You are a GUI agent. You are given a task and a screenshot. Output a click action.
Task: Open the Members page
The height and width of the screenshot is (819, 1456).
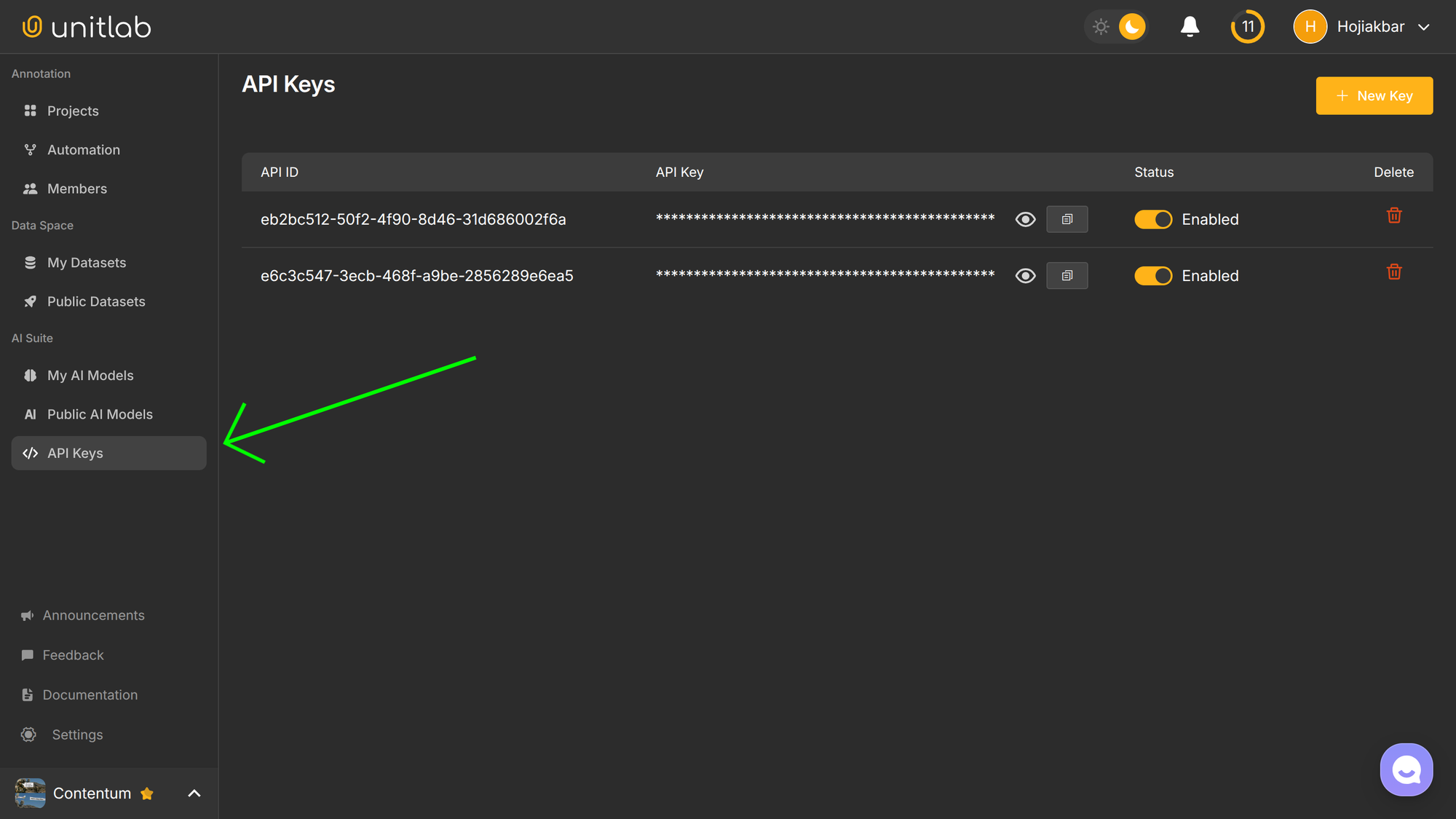point(76,189)
